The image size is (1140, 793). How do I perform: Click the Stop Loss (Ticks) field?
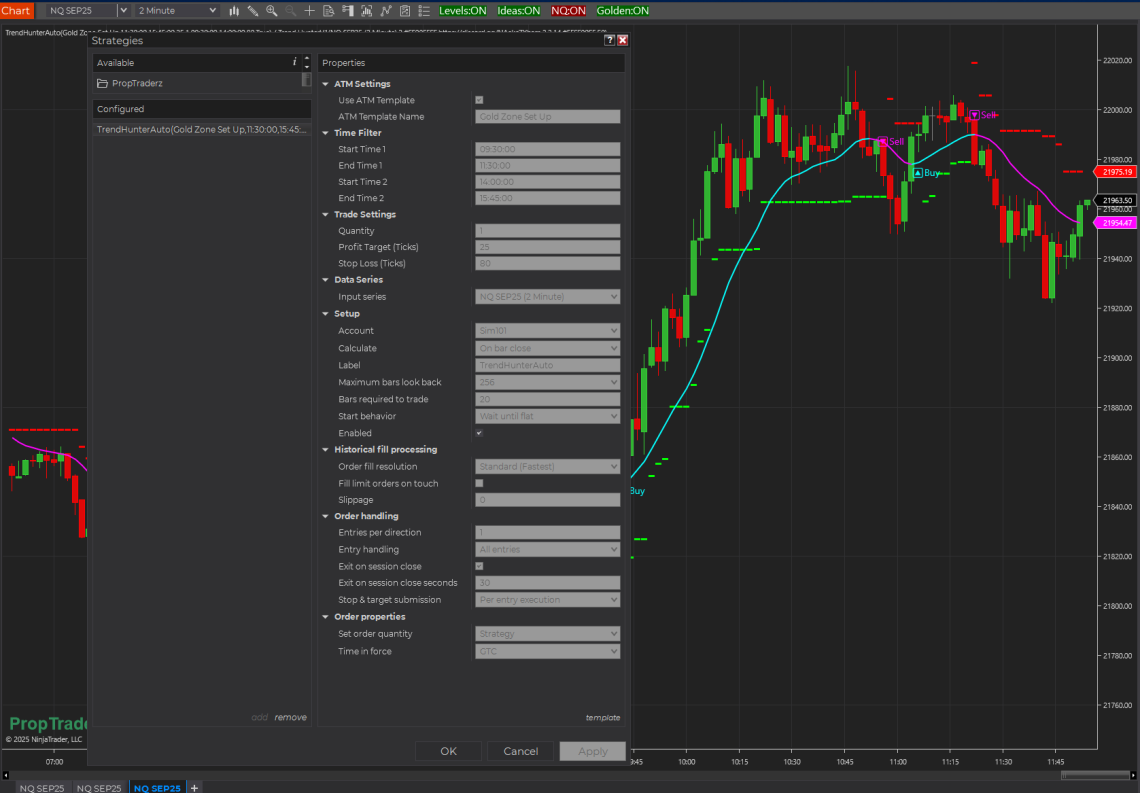547,263
